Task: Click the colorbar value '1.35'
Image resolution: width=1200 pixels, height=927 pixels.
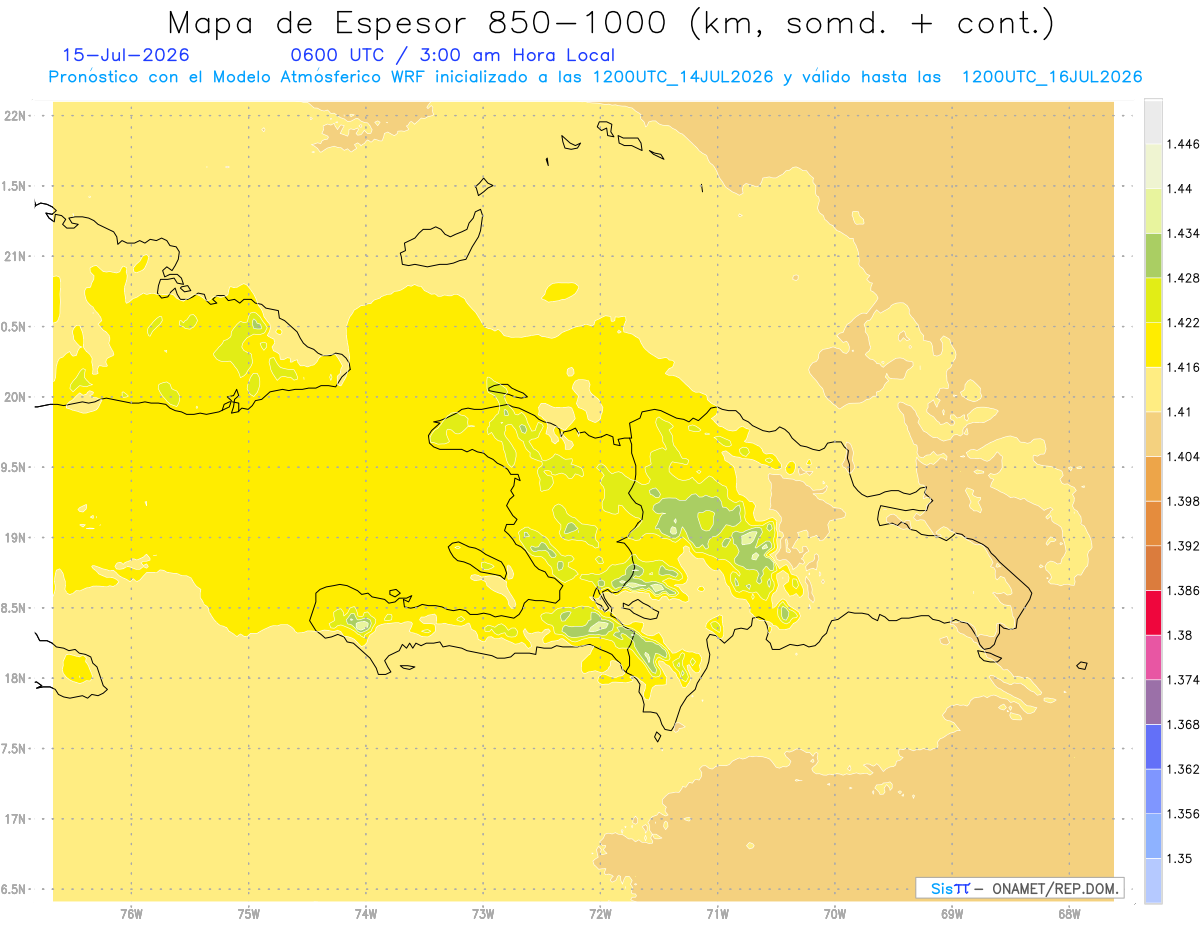Action: coord(1179,858)
